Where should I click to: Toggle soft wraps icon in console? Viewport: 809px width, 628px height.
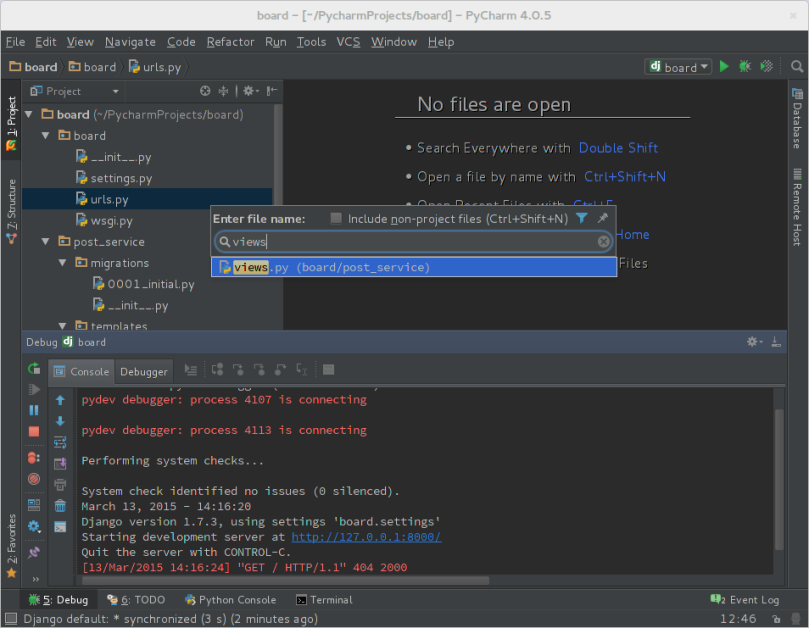(x=60, y=442)
